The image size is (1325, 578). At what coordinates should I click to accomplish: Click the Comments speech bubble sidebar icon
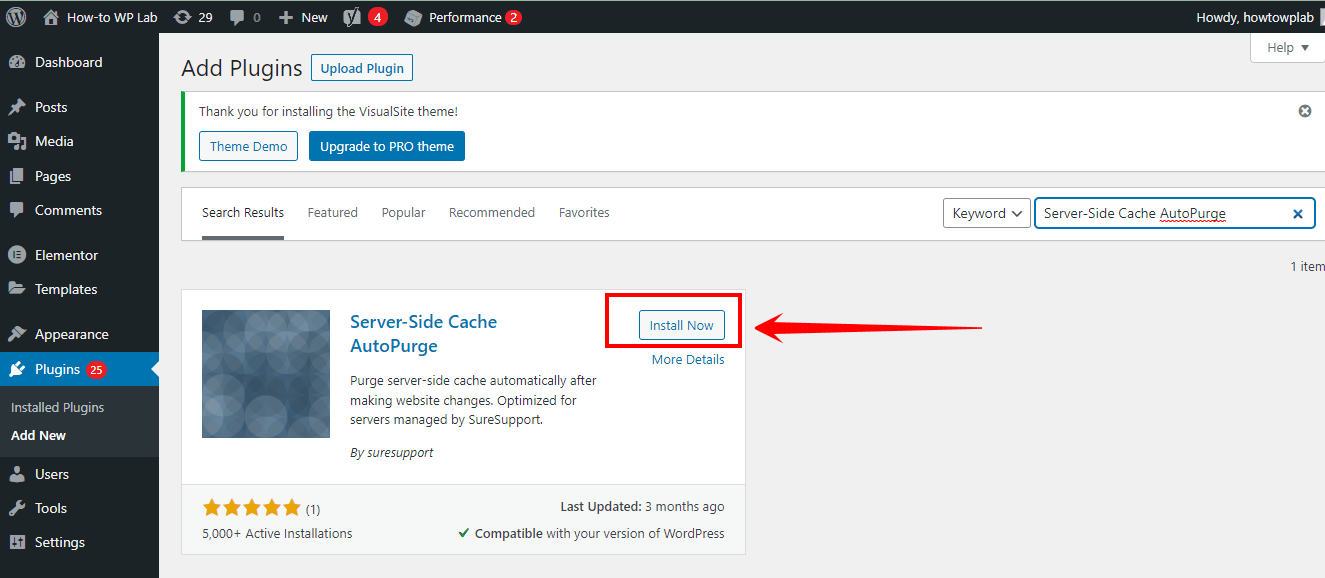(x=17, y=210)
